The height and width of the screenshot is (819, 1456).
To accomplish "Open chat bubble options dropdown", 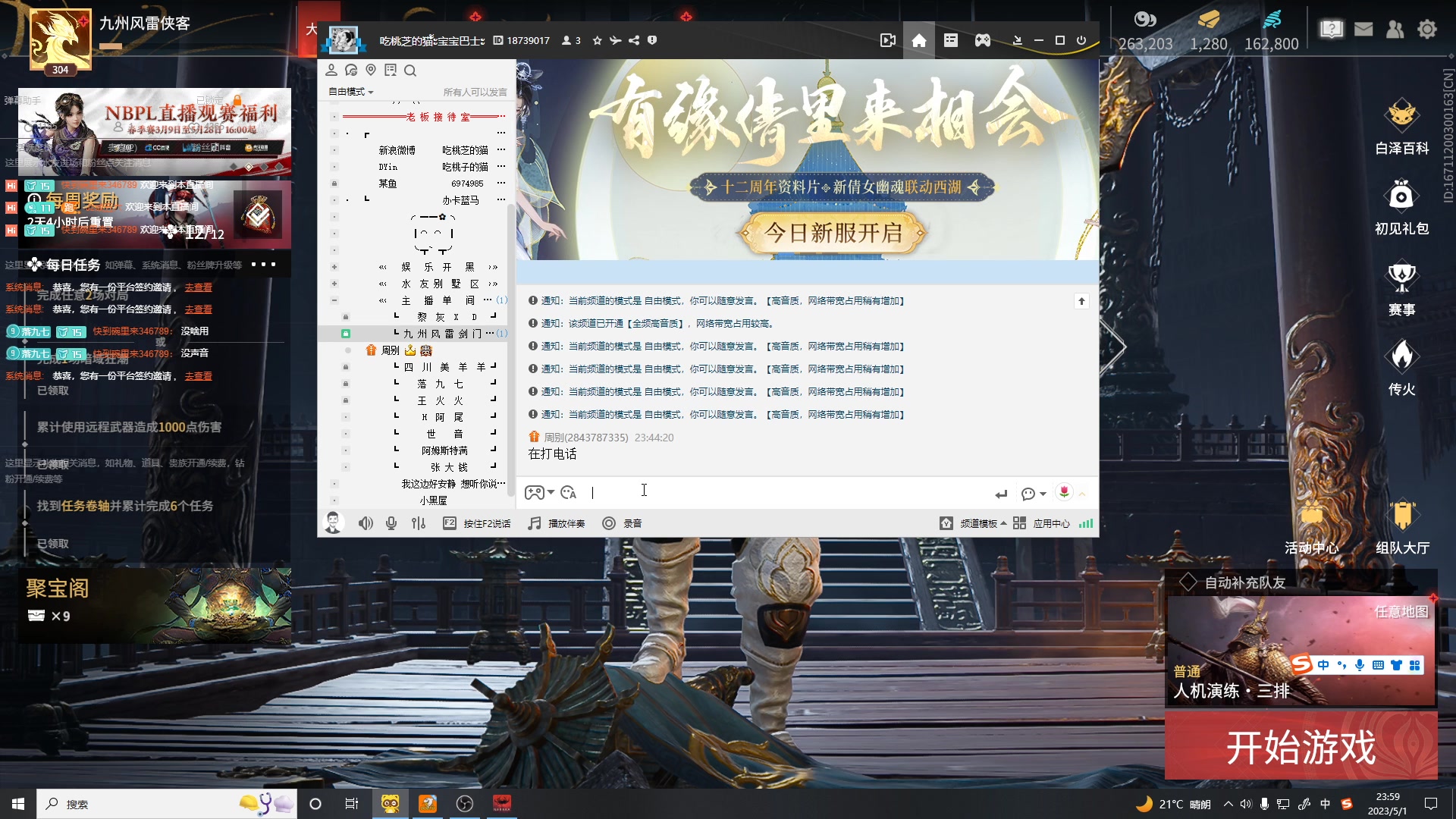I will tap(1034, 494).
